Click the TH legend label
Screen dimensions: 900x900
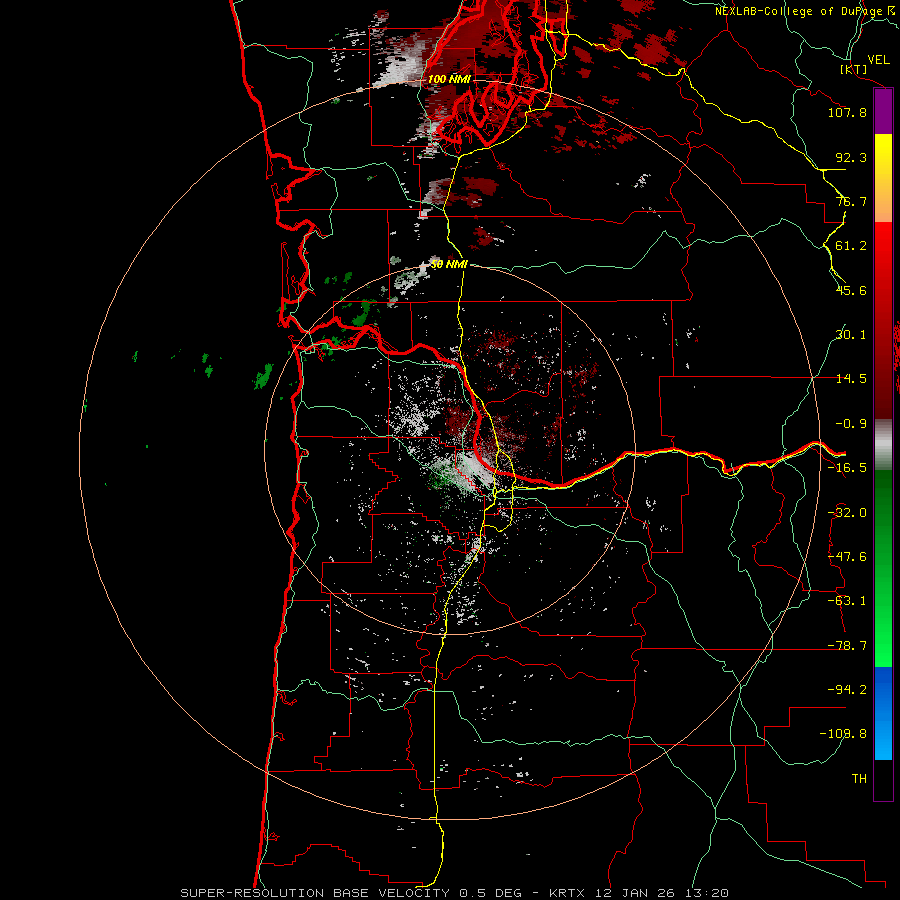859,779
